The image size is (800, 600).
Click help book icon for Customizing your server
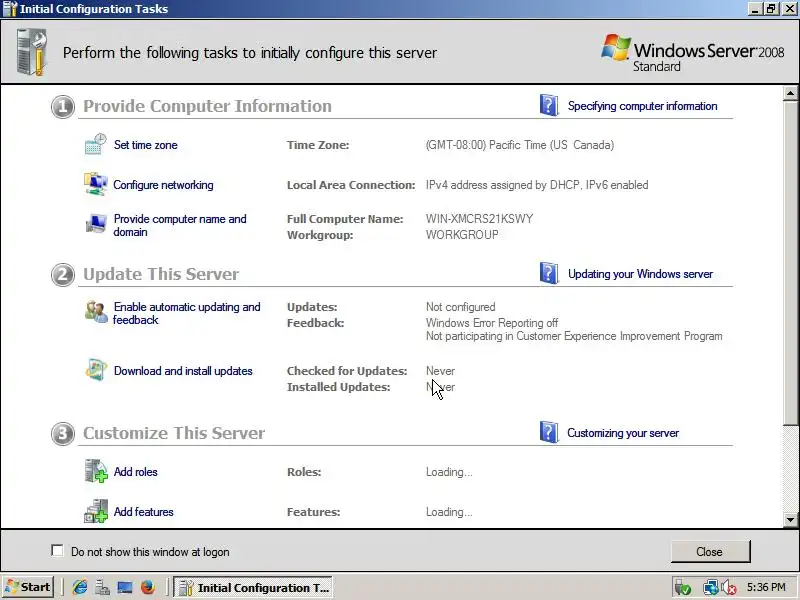coord(549,432)
